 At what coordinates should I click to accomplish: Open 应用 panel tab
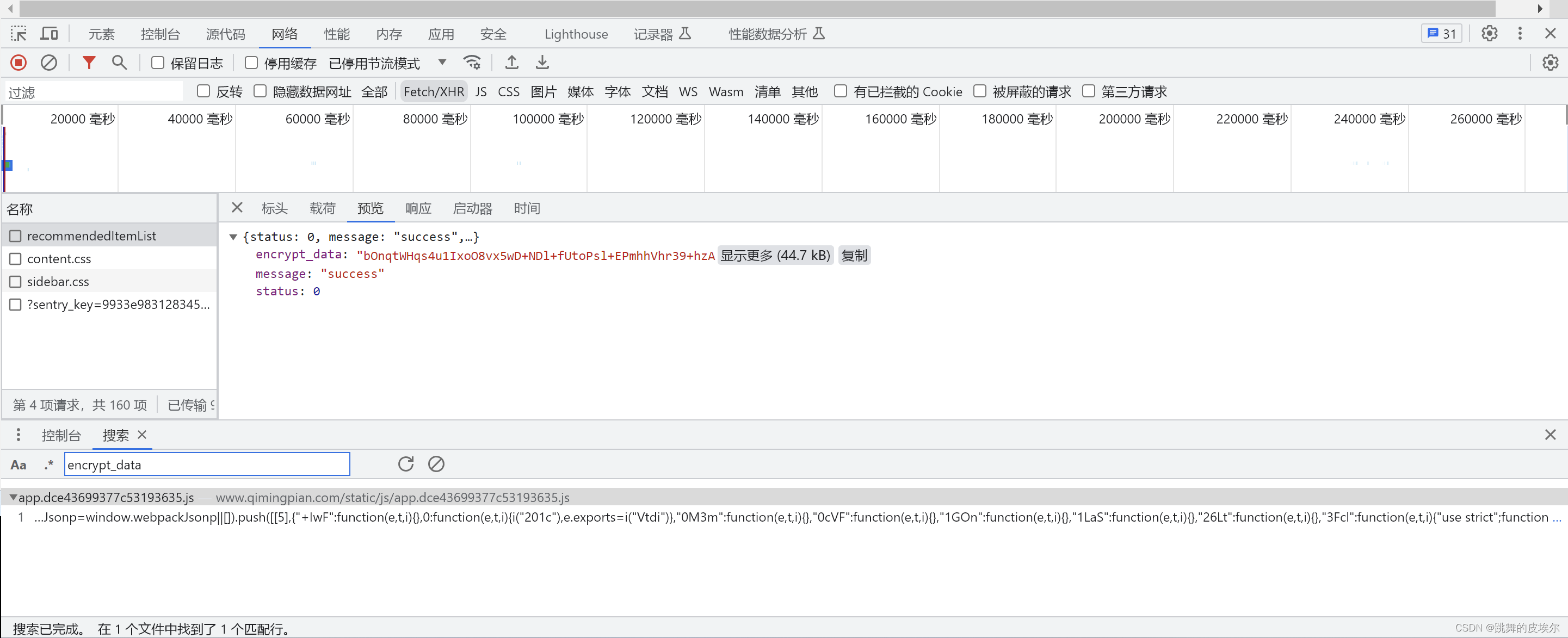[441, 34]
